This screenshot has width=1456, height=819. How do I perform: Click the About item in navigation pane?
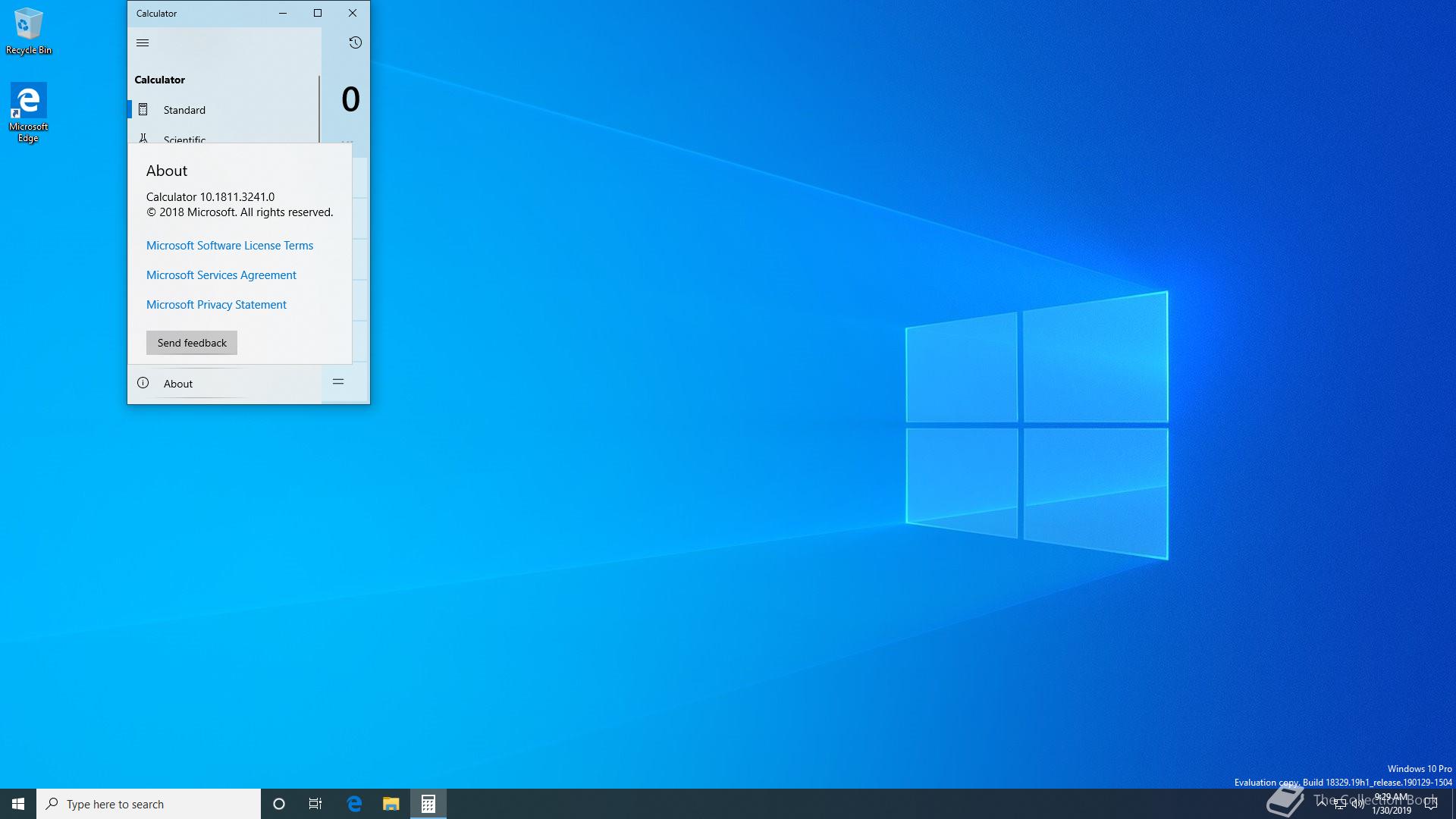224,384
